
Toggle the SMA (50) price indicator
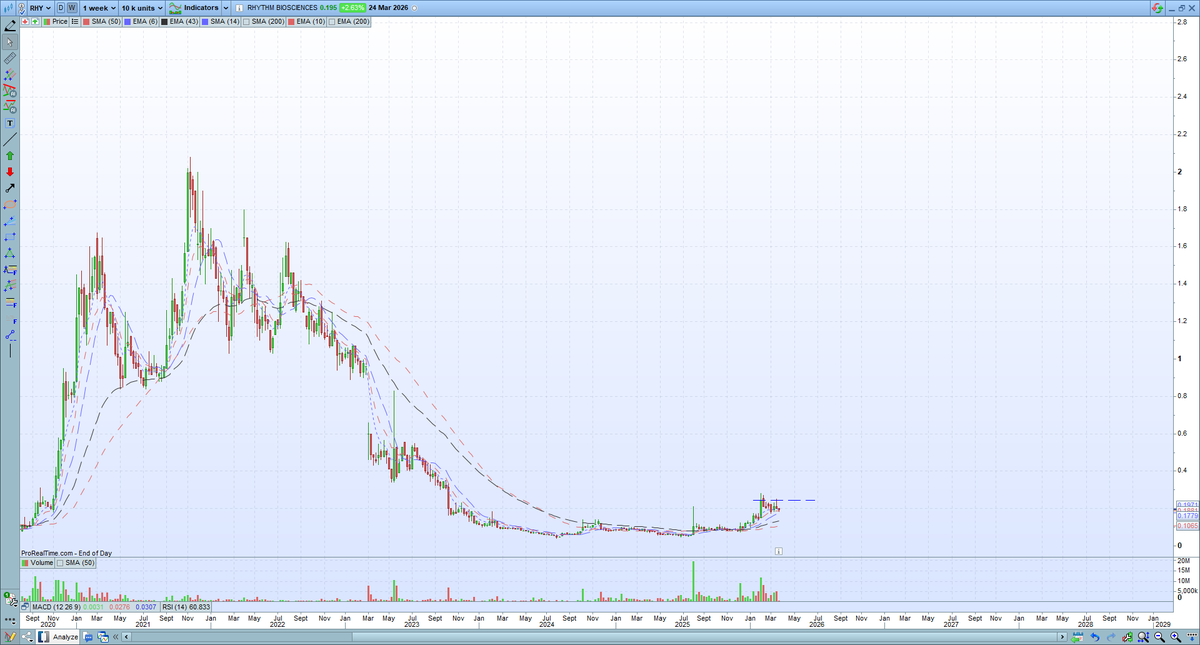click(100, 22)
